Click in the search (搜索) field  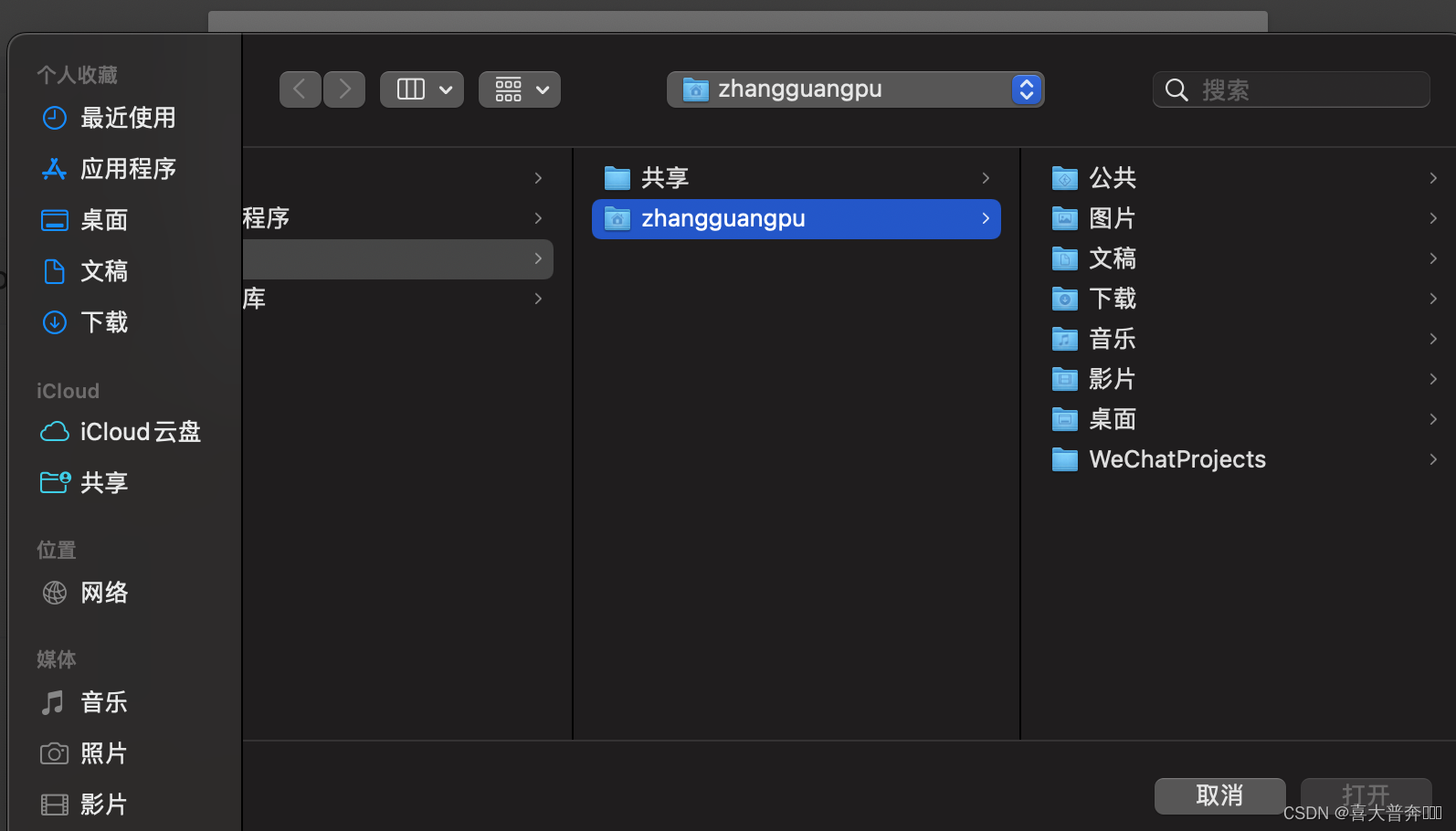click(1306, 89)
